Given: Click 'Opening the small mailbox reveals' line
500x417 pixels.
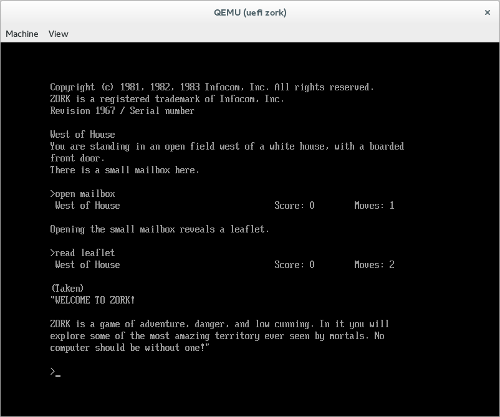Looking at the screenshot, I should 159,229.
